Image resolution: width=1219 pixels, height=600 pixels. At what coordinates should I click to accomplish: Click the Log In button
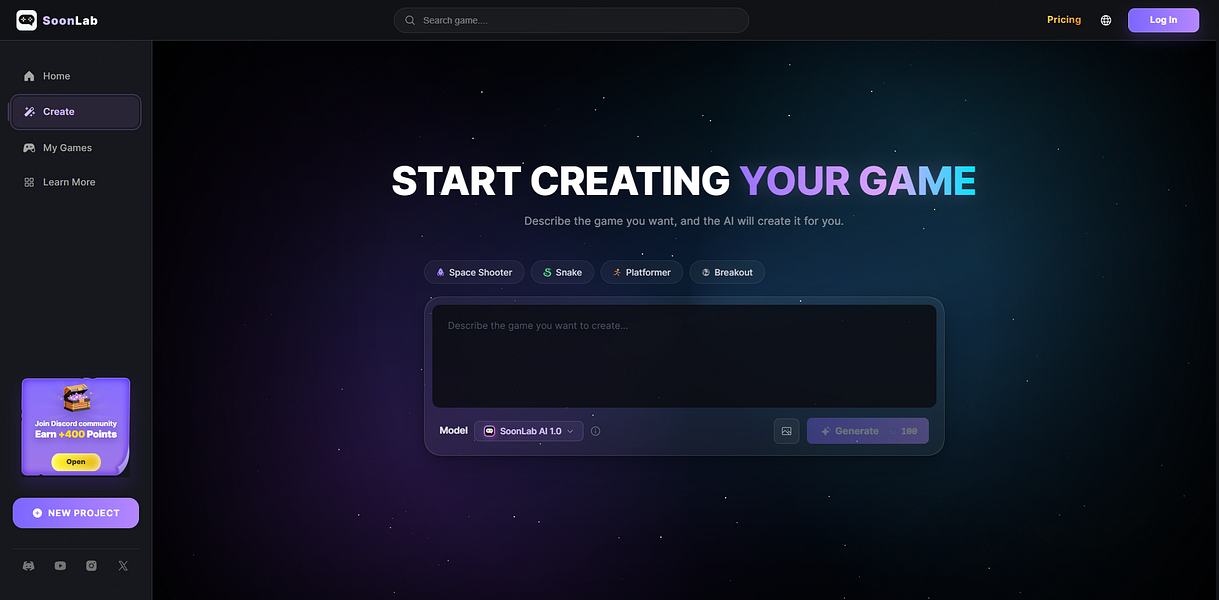pyautogui.click(x=1163, y=20)
